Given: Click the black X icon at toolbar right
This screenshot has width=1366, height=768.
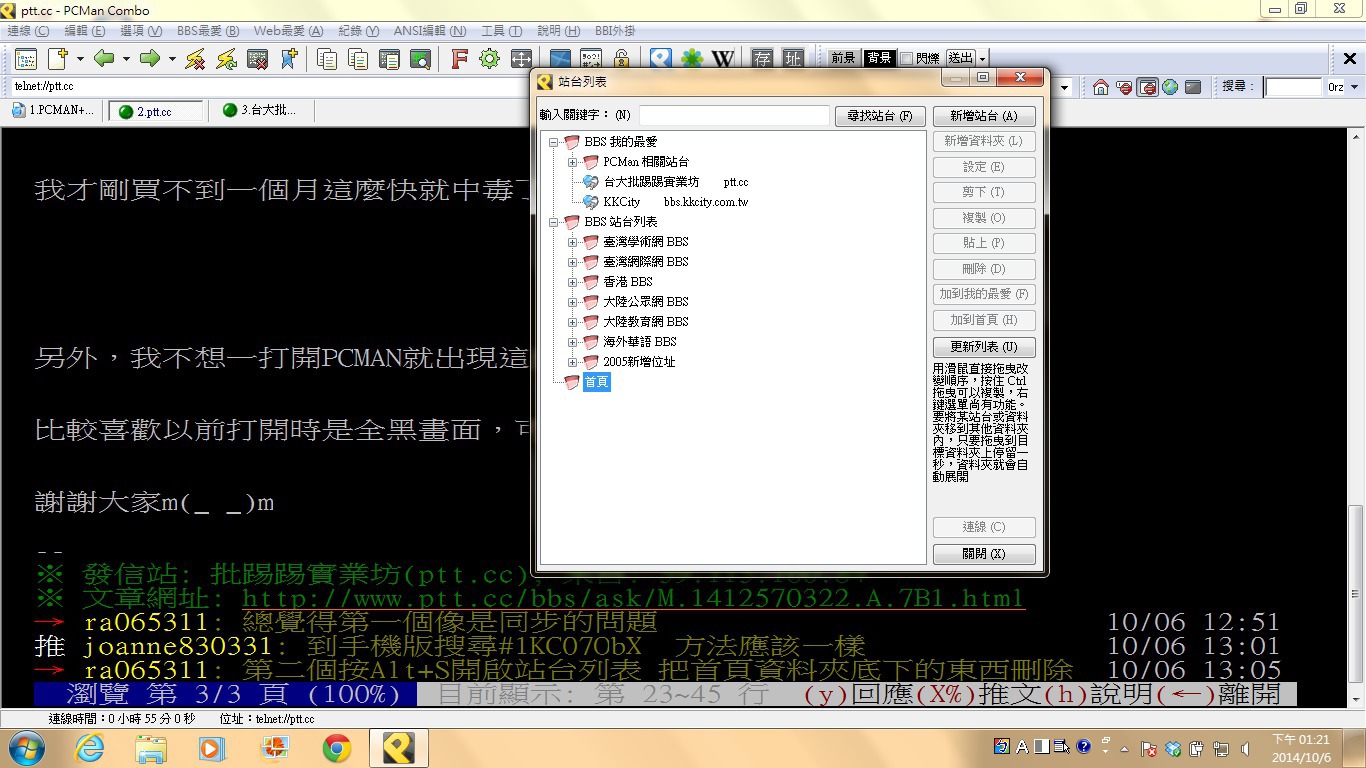Looking at the screenshot, I should (1349, 59).
